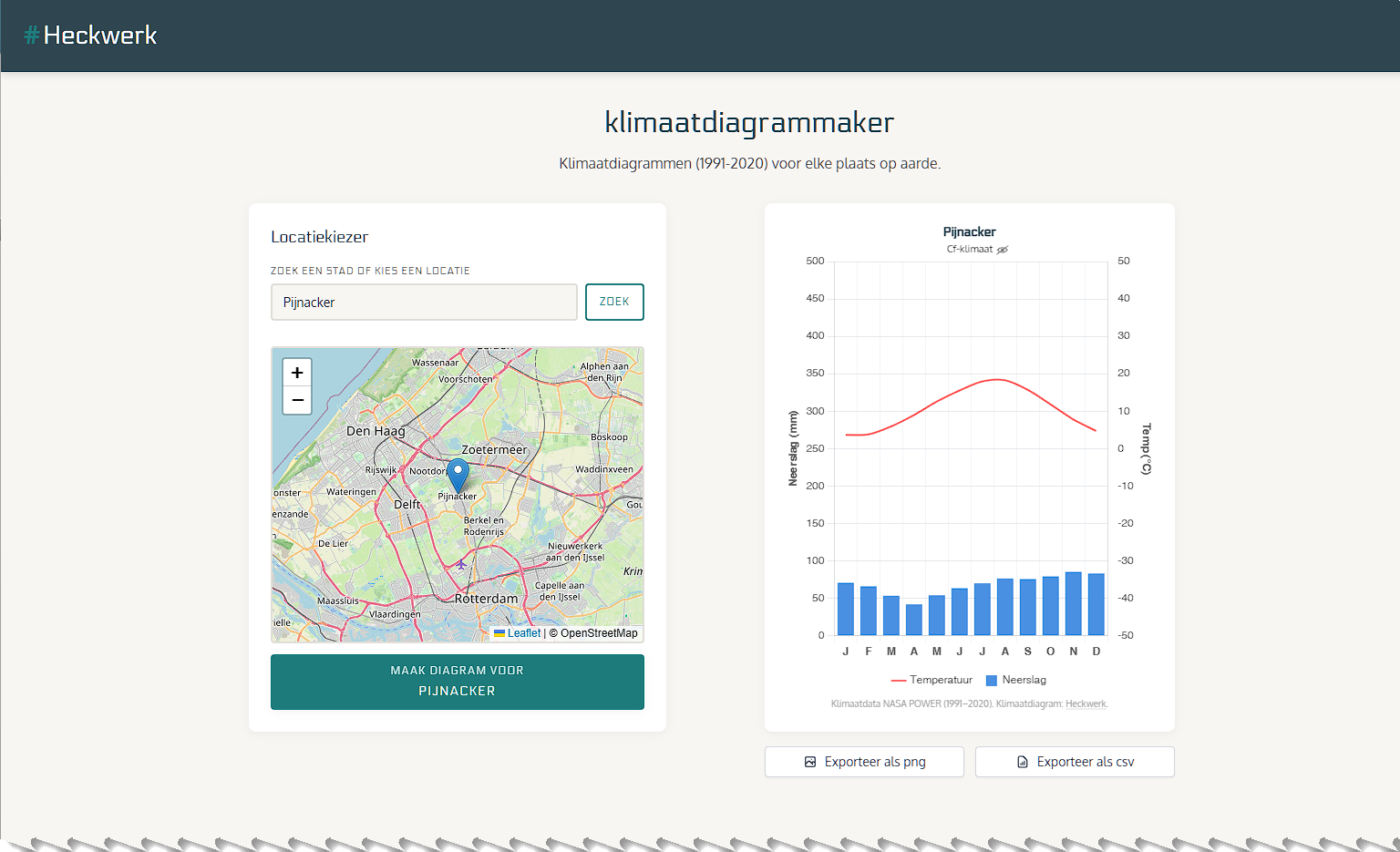This screenshot has height=852, width=1400.
Task: Open the Leaflet attribution link
Action: click(x=524, y=633)
